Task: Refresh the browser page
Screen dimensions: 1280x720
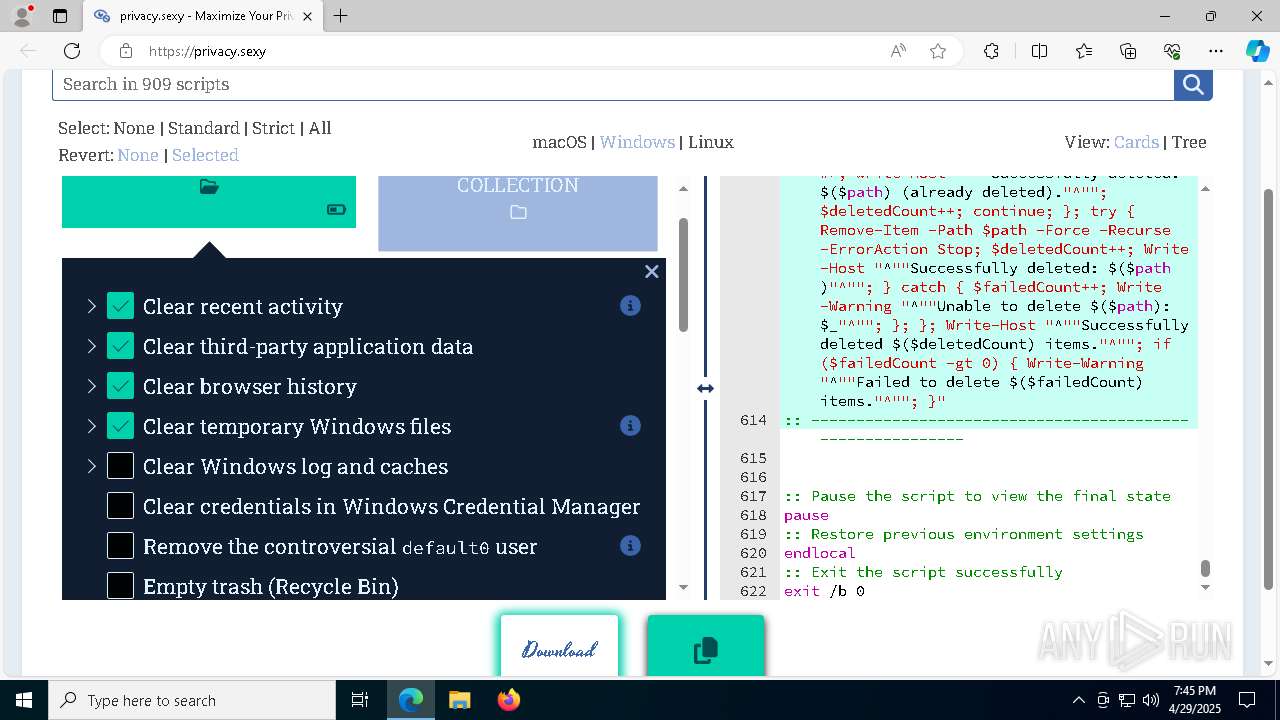Action: point(72,51)
